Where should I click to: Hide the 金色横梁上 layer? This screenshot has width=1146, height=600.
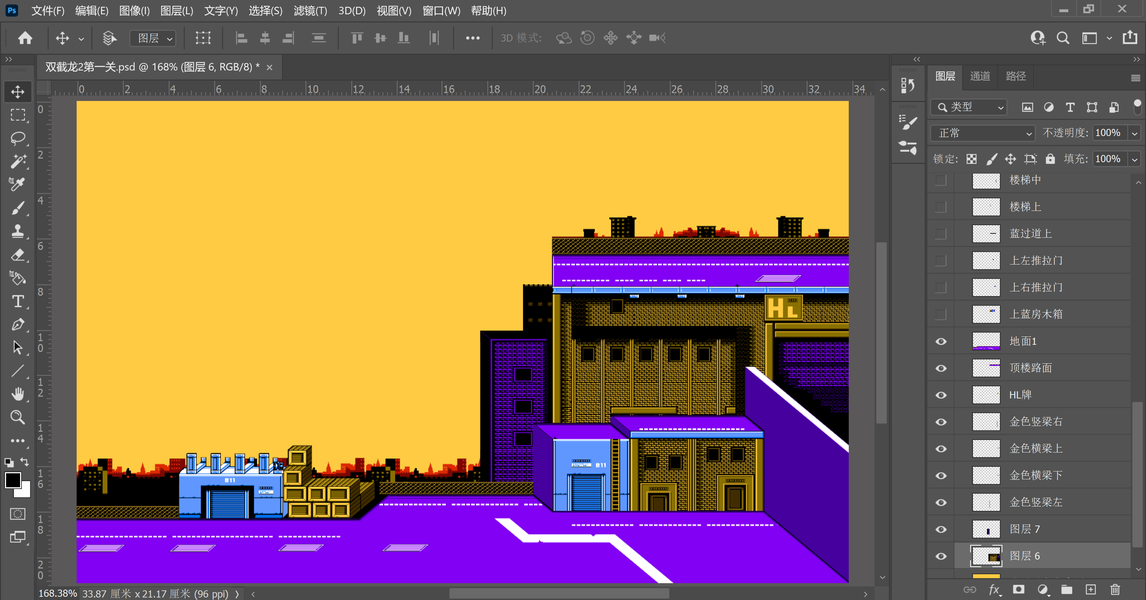[x=941, y=449]
